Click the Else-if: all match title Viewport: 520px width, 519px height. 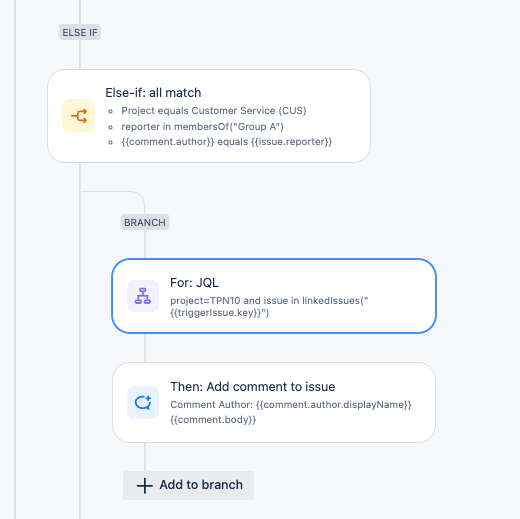tap(153, 93)
